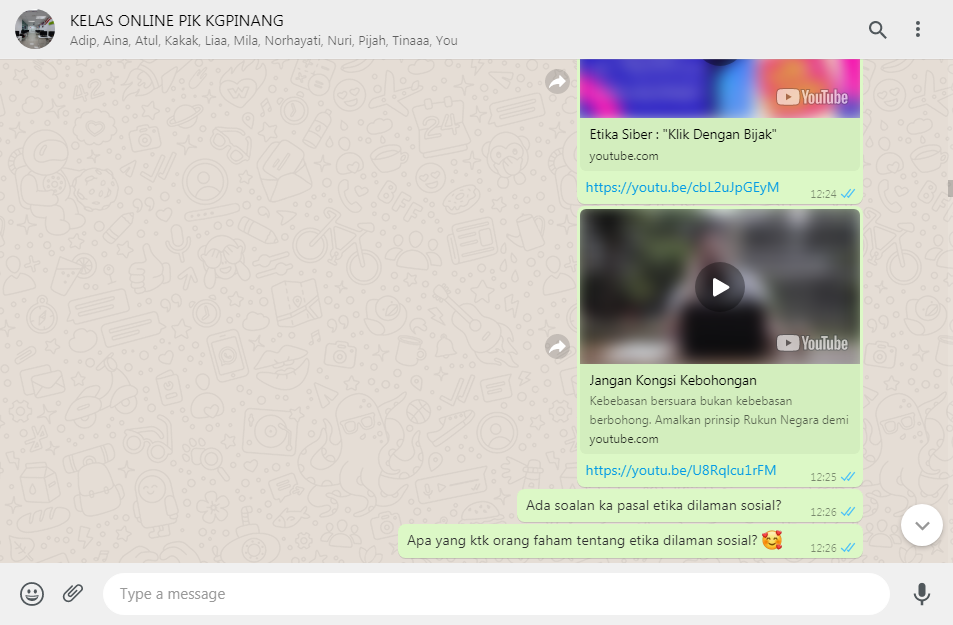Viewport: 953px width, 625px height.
Task: Open the three-dot chat menu
Action: [x=918, y=30]
